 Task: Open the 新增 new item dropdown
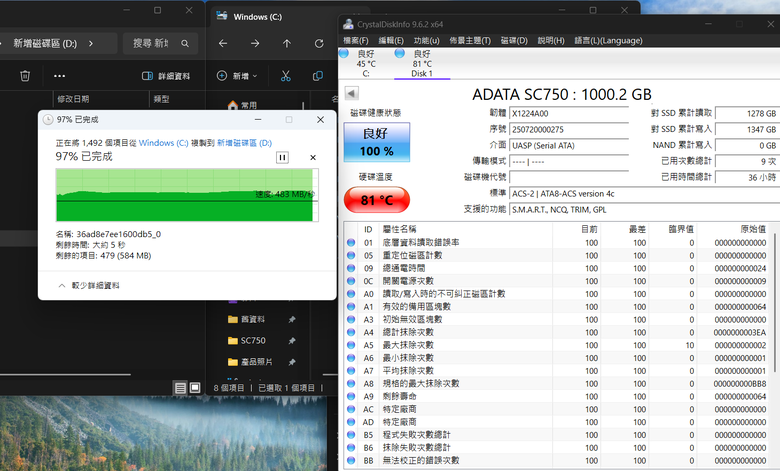[237, 76]
